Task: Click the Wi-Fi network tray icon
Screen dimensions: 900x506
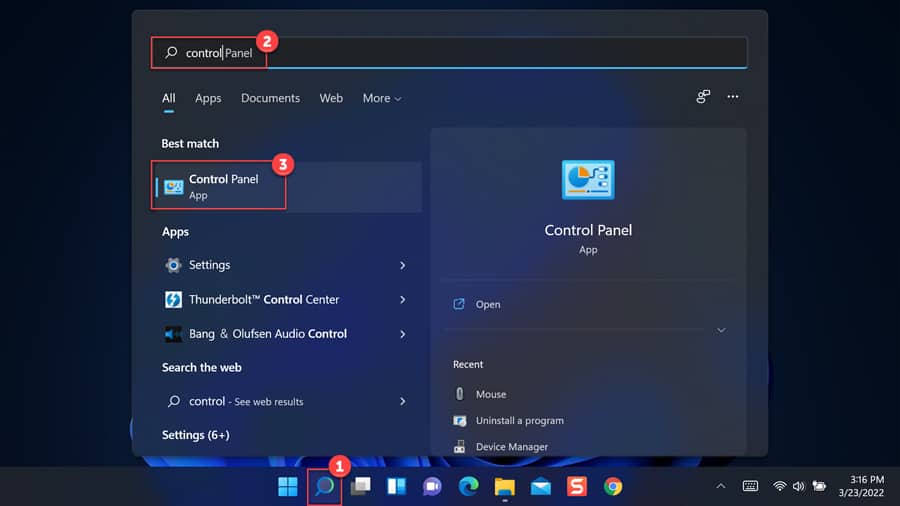Action: pyautogui.click(x=779, y=486)
